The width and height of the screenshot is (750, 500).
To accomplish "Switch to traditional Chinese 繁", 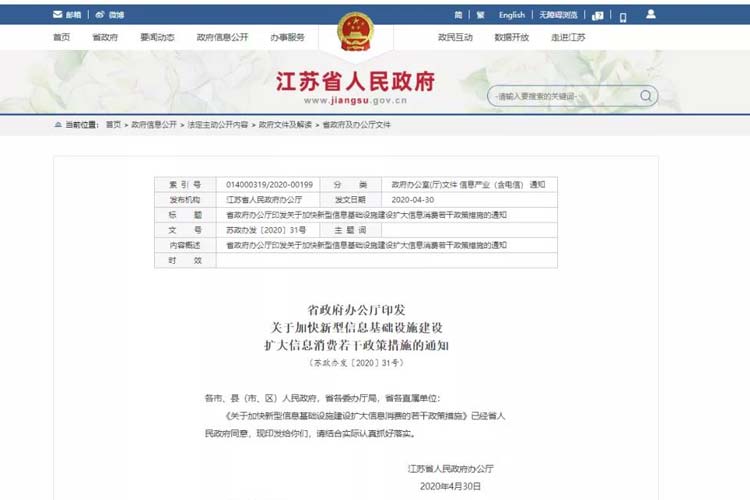I will (x=480, y=15).
